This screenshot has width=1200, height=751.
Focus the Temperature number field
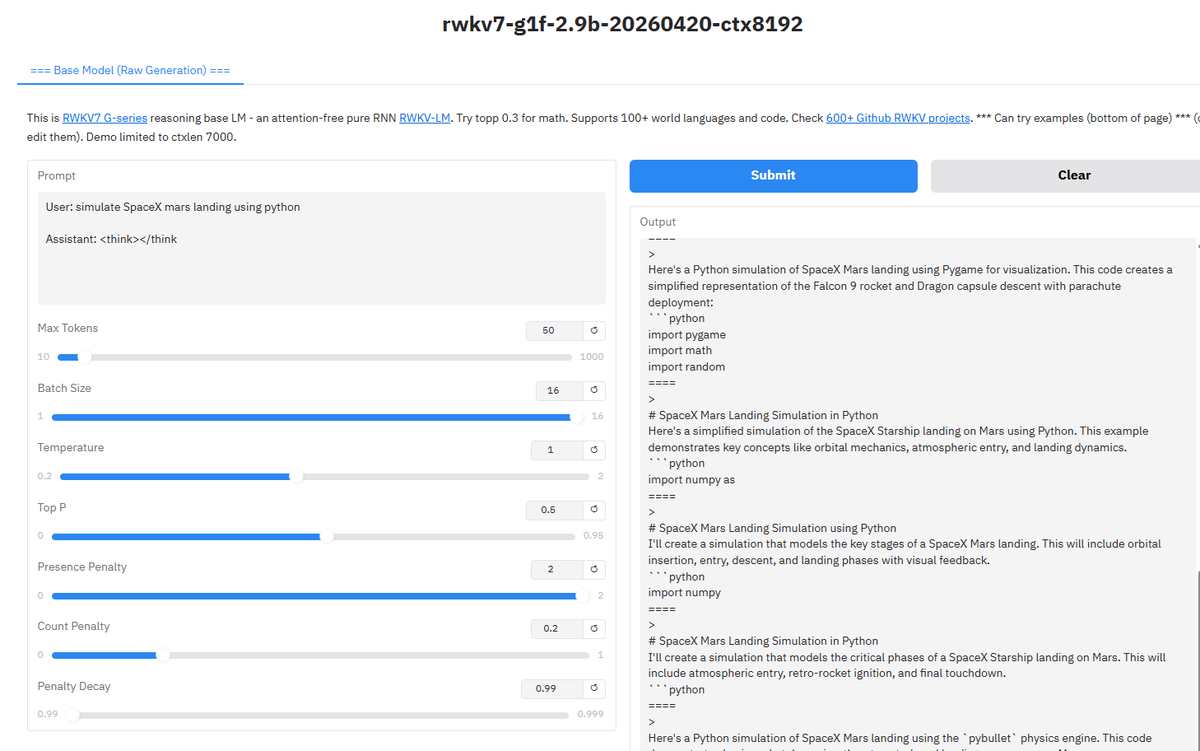pyautogui.click(x=555, y=450)
